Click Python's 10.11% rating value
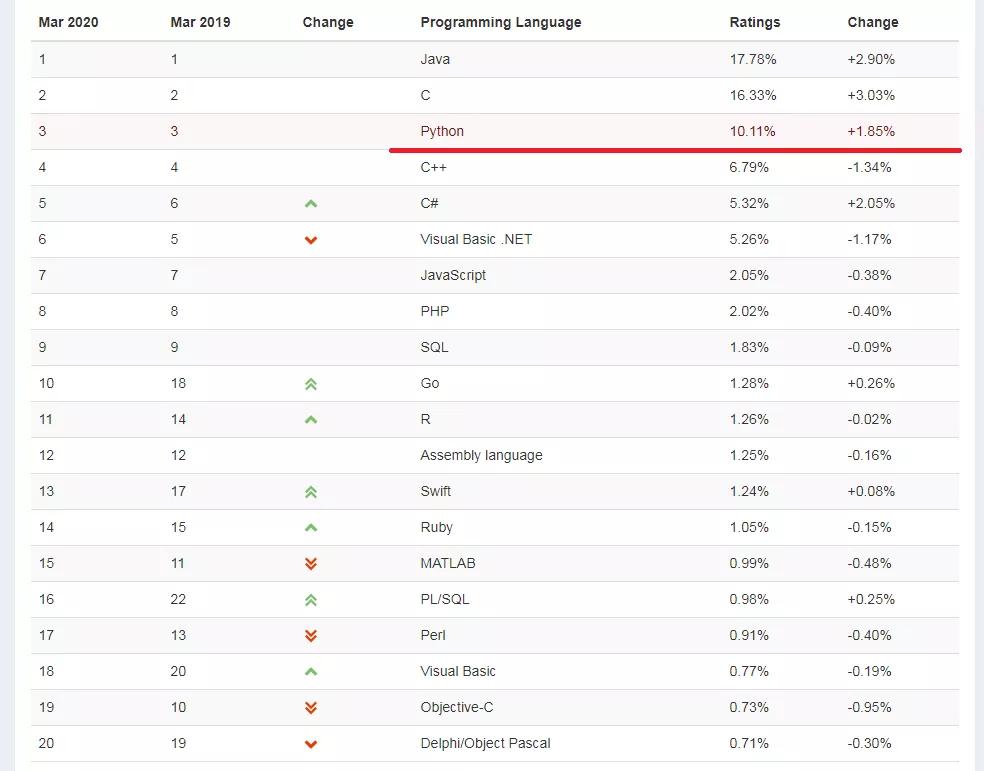This screenshot has width=984, height=771. click(752, 131)
